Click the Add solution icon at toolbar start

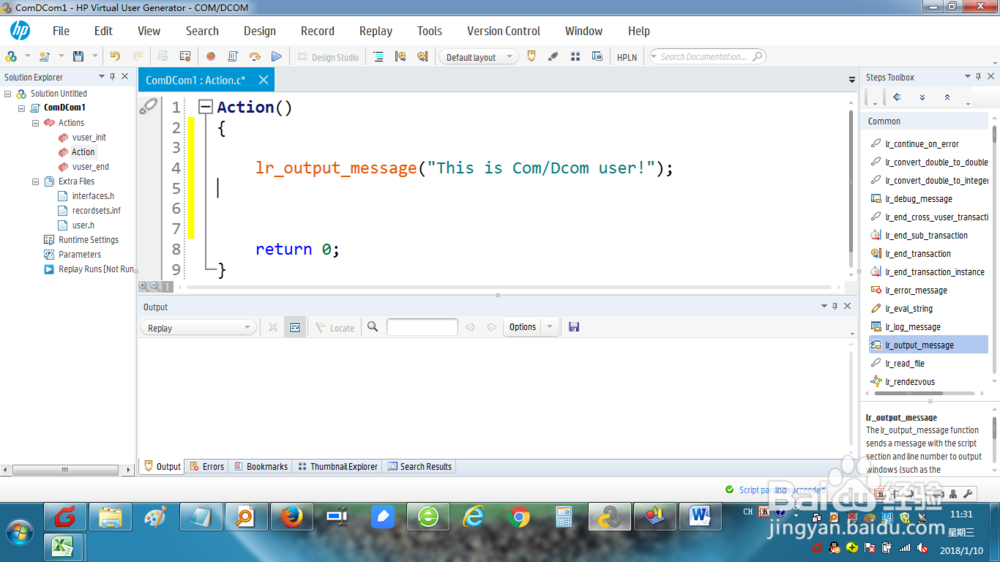11,57
